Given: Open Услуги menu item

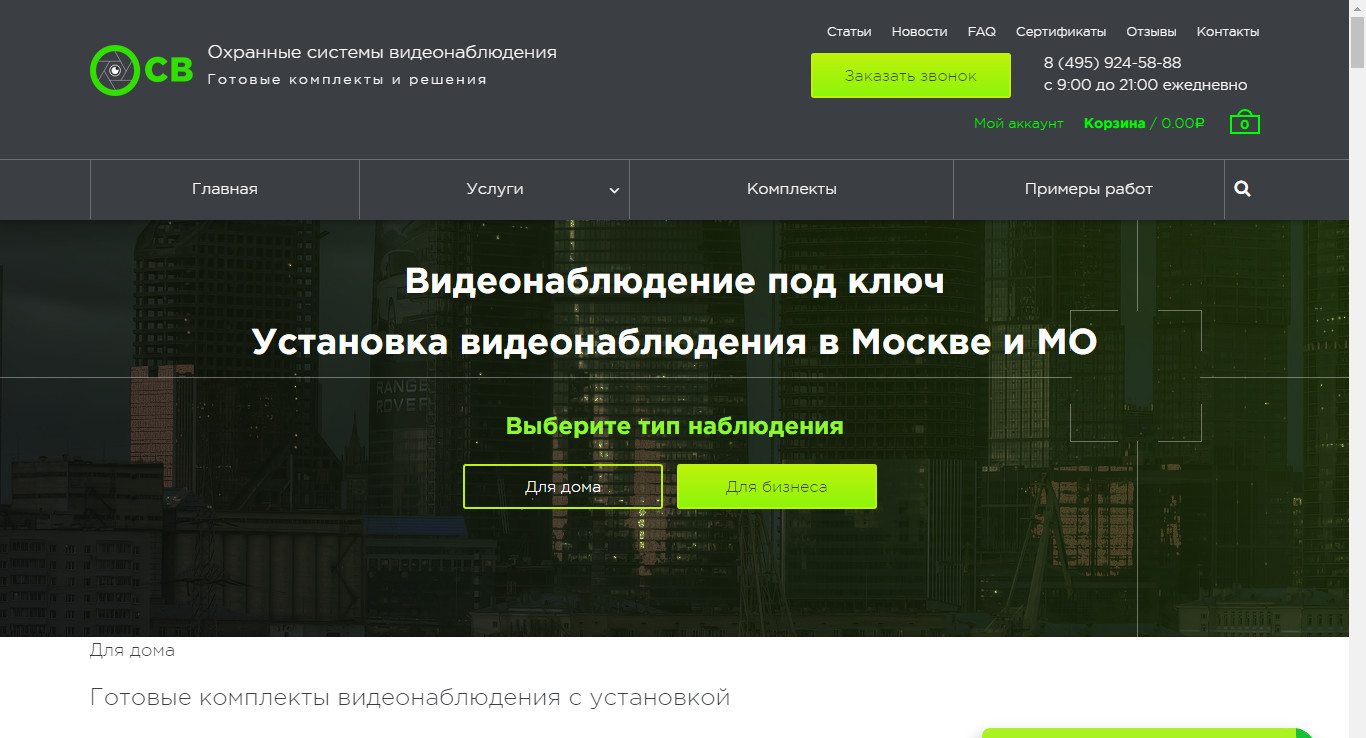Looking at the screenshot, I should (494, 189).
